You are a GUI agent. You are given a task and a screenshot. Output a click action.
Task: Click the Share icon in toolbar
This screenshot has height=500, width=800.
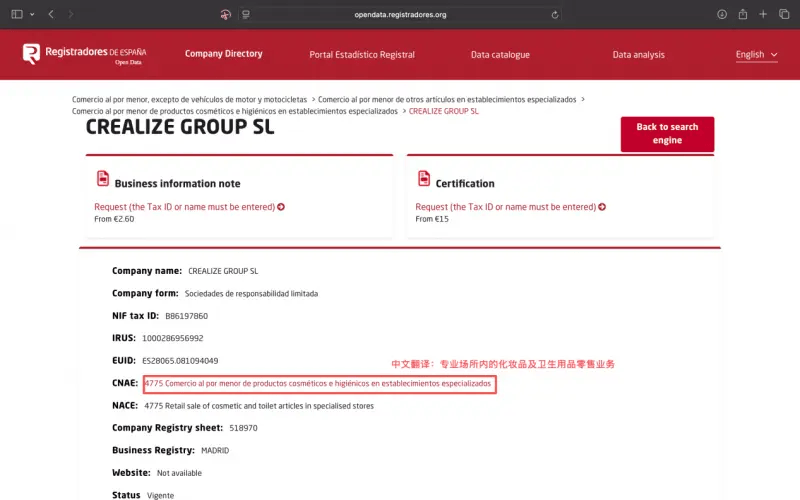(743, 14)
